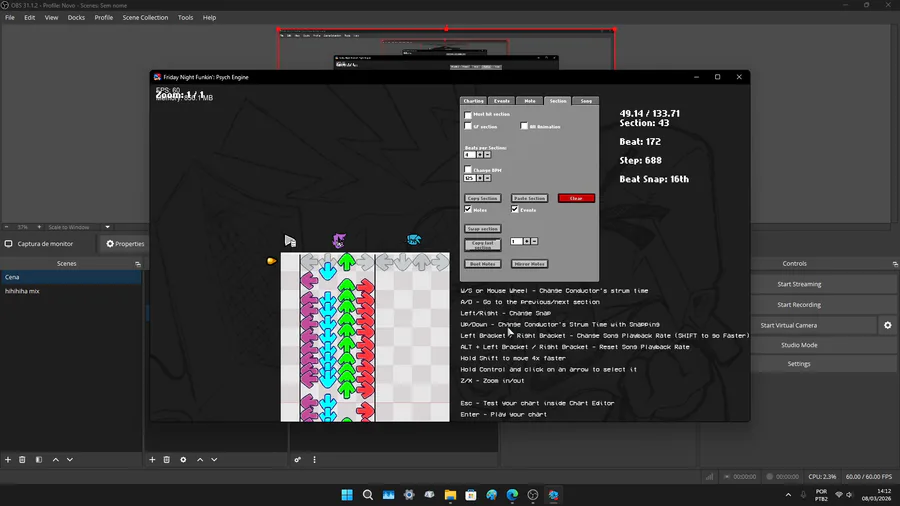Open Windows taskbar search
This screenshot has height=506, width=900.
click(367, 495)
